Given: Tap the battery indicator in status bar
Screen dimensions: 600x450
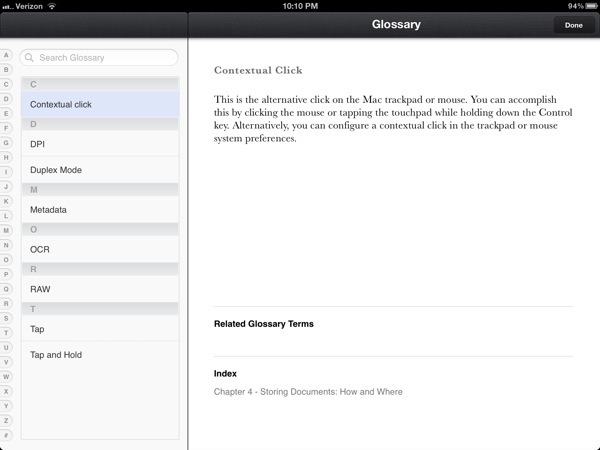Looking at the screenshot, I should click(x=592, y=6).
